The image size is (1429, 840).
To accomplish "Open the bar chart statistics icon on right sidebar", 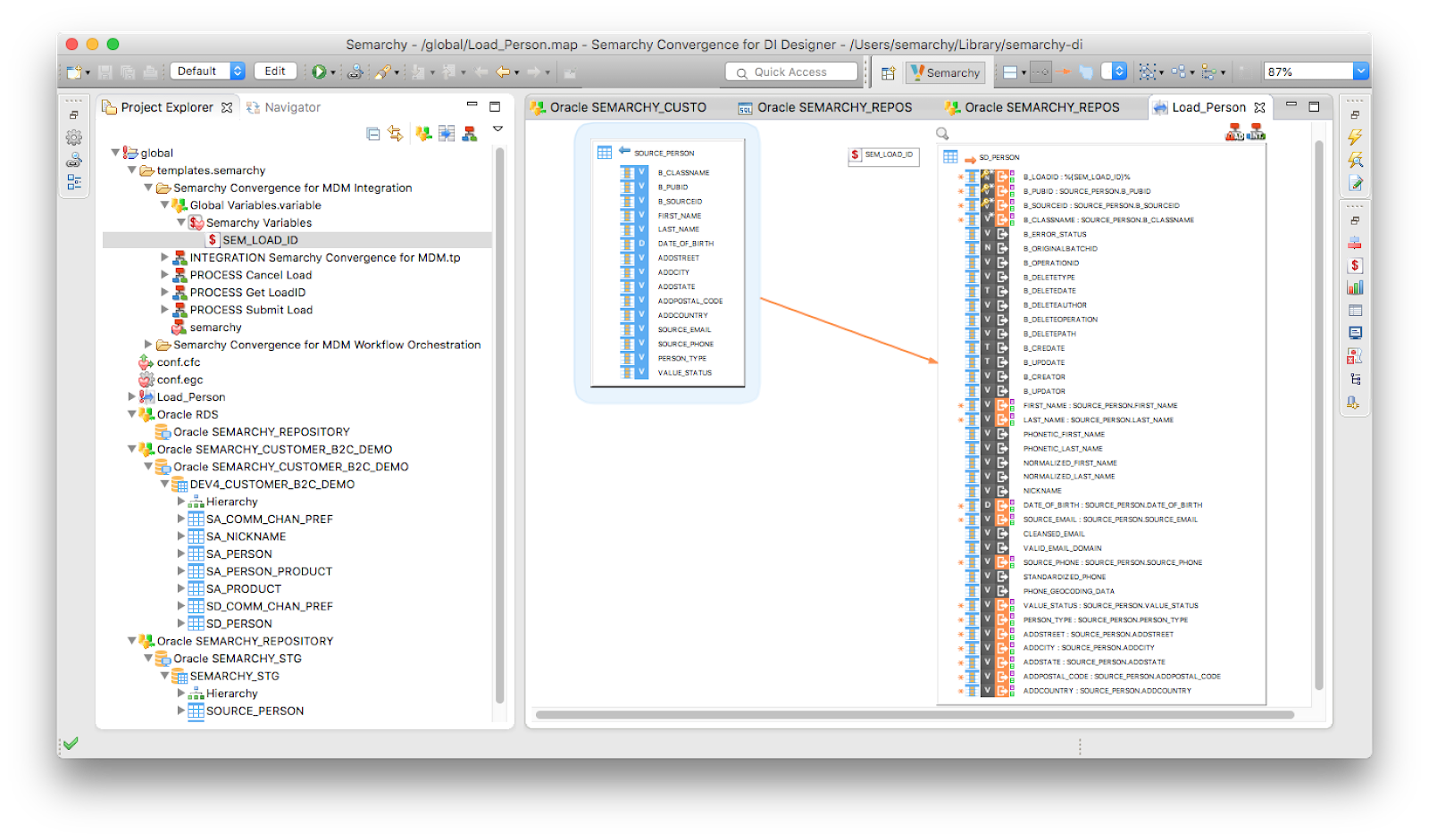I will point(1356,287).
